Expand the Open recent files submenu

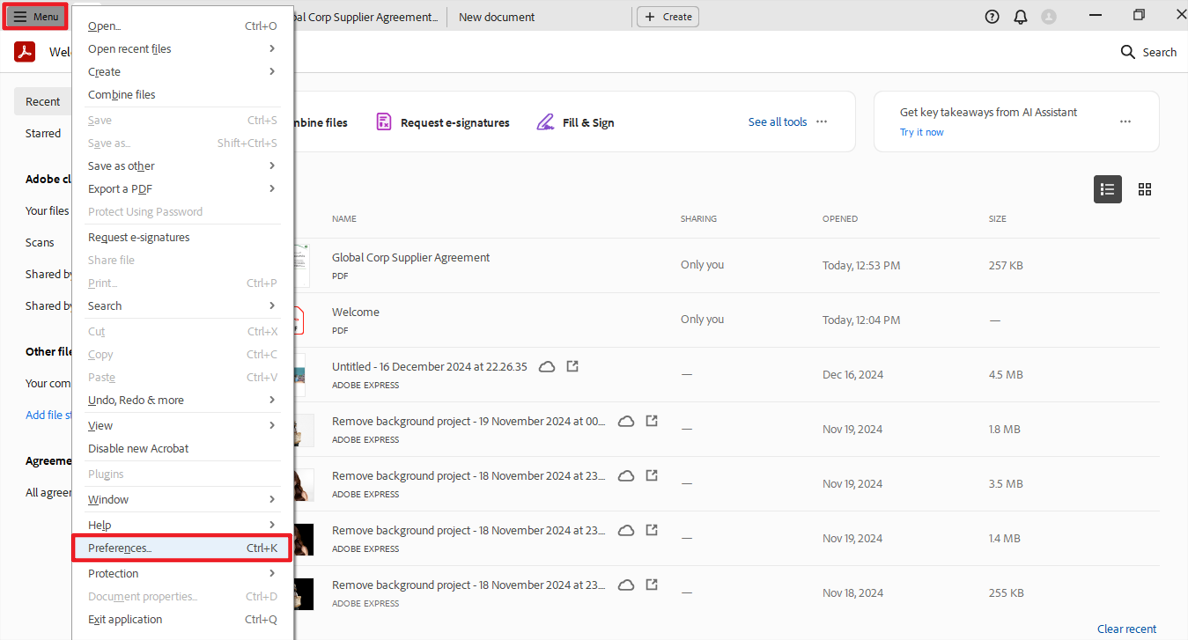[272, 49]
